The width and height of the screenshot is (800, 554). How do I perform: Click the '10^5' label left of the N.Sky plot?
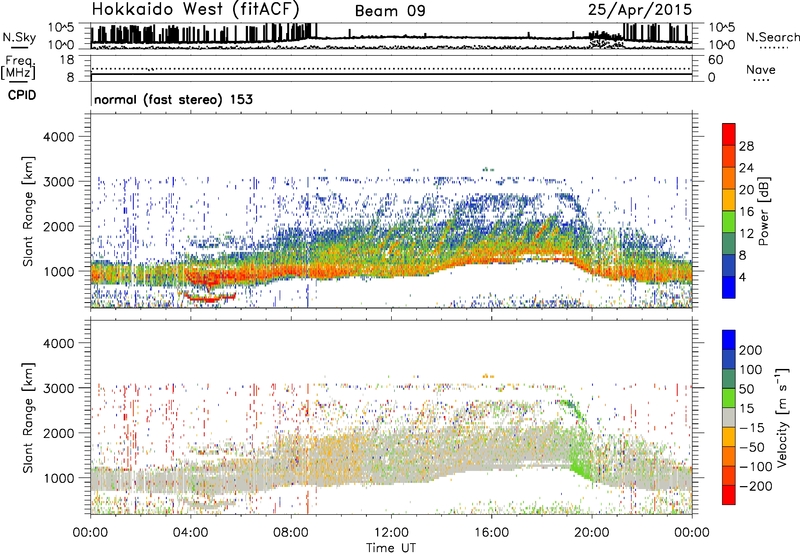click(x=61, y=27)
